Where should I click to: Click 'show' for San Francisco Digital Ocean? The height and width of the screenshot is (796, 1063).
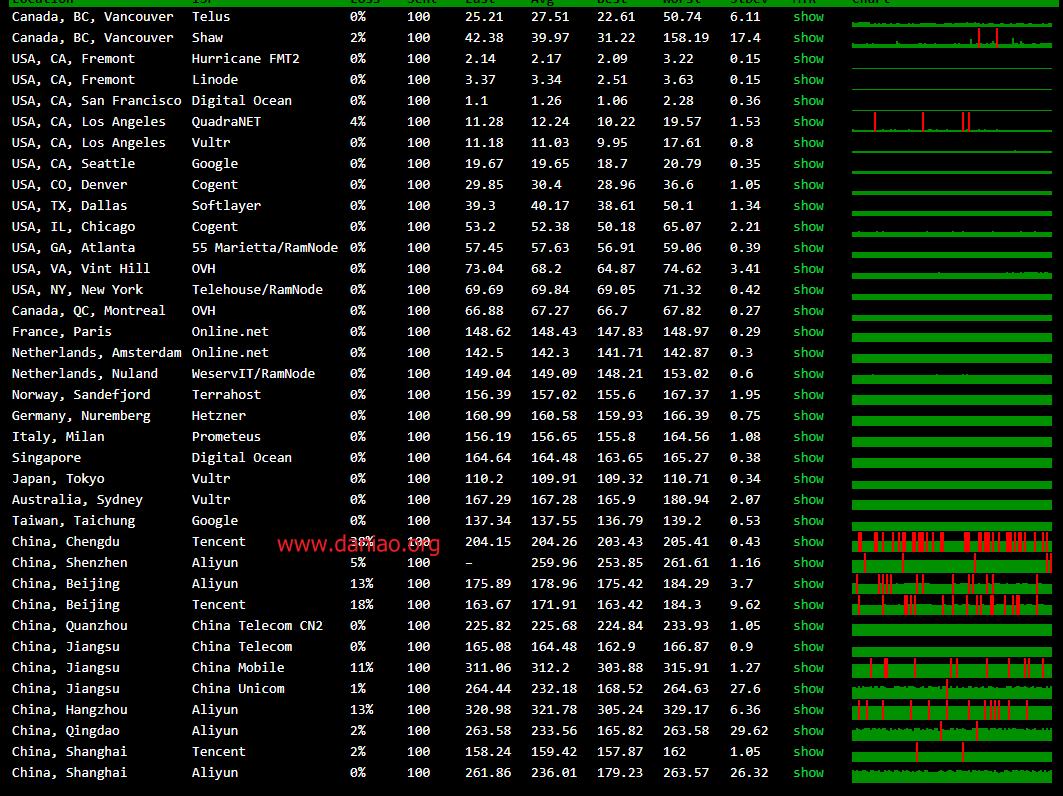tap(808, 101)
